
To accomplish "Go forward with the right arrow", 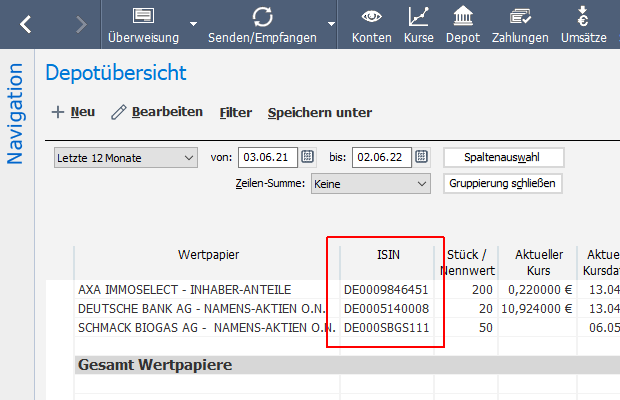I will pos(81,25).
